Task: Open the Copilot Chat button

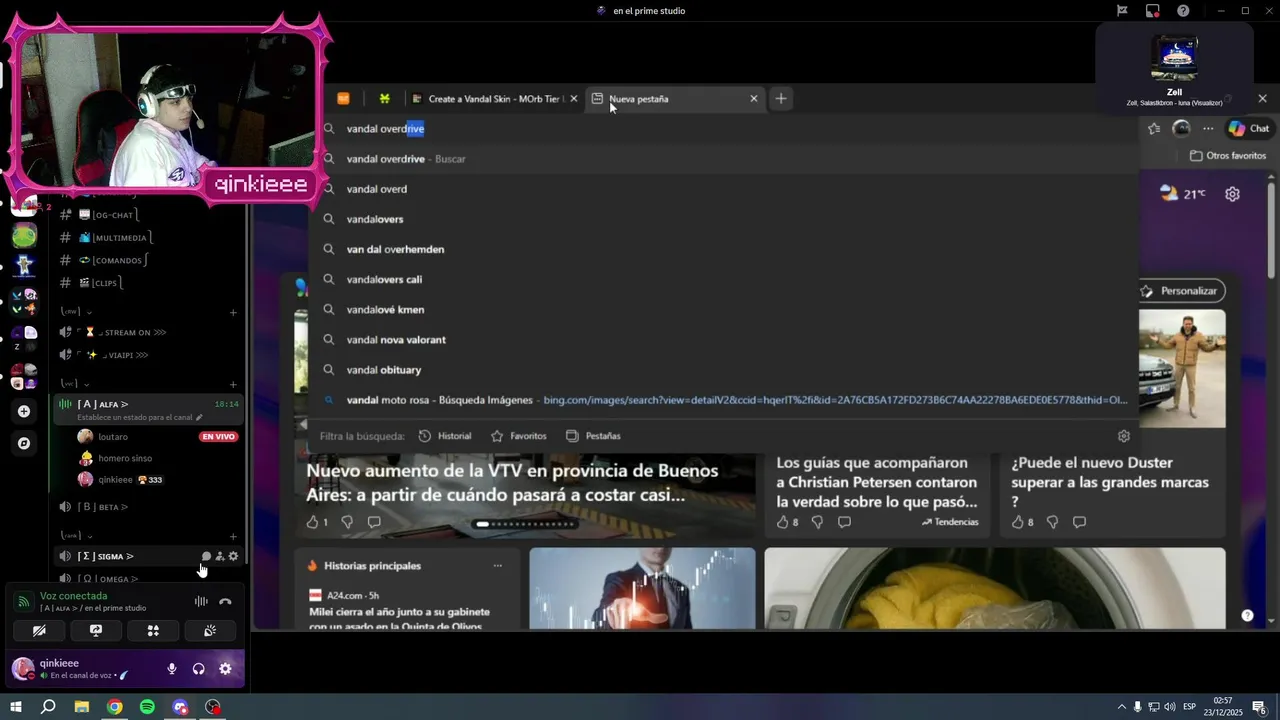Action: click(1249, 128)
